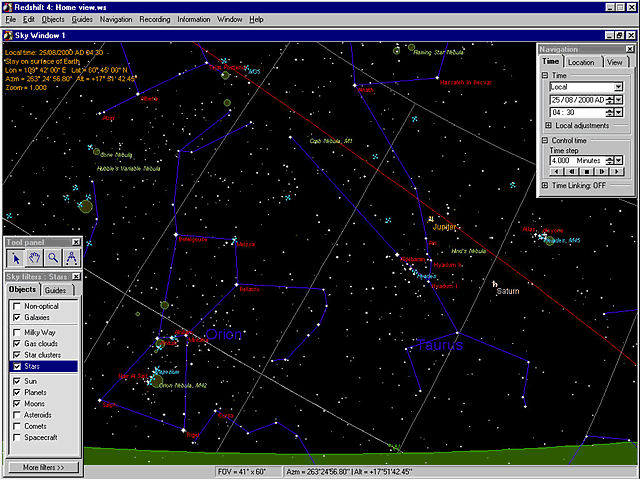640x480 pixels.
Task: Click the Bellatrix star
Action: [x=236, y=284]
